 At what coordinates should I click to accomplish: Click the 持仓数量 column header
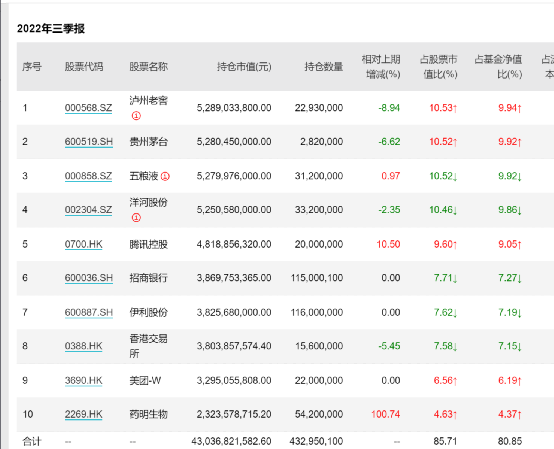tap(324, 66)
